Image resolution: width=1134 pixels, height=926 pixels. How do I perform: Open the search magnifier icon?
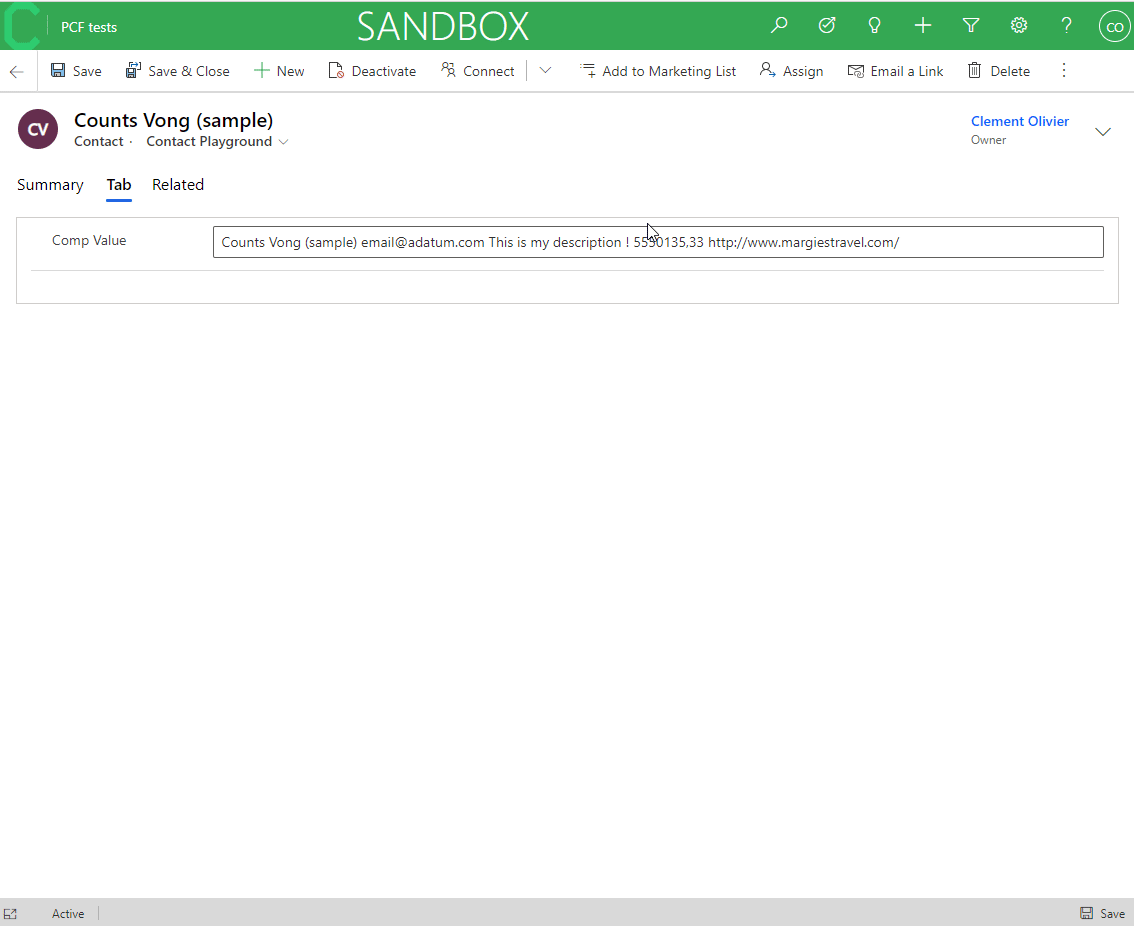click(779, 26)
